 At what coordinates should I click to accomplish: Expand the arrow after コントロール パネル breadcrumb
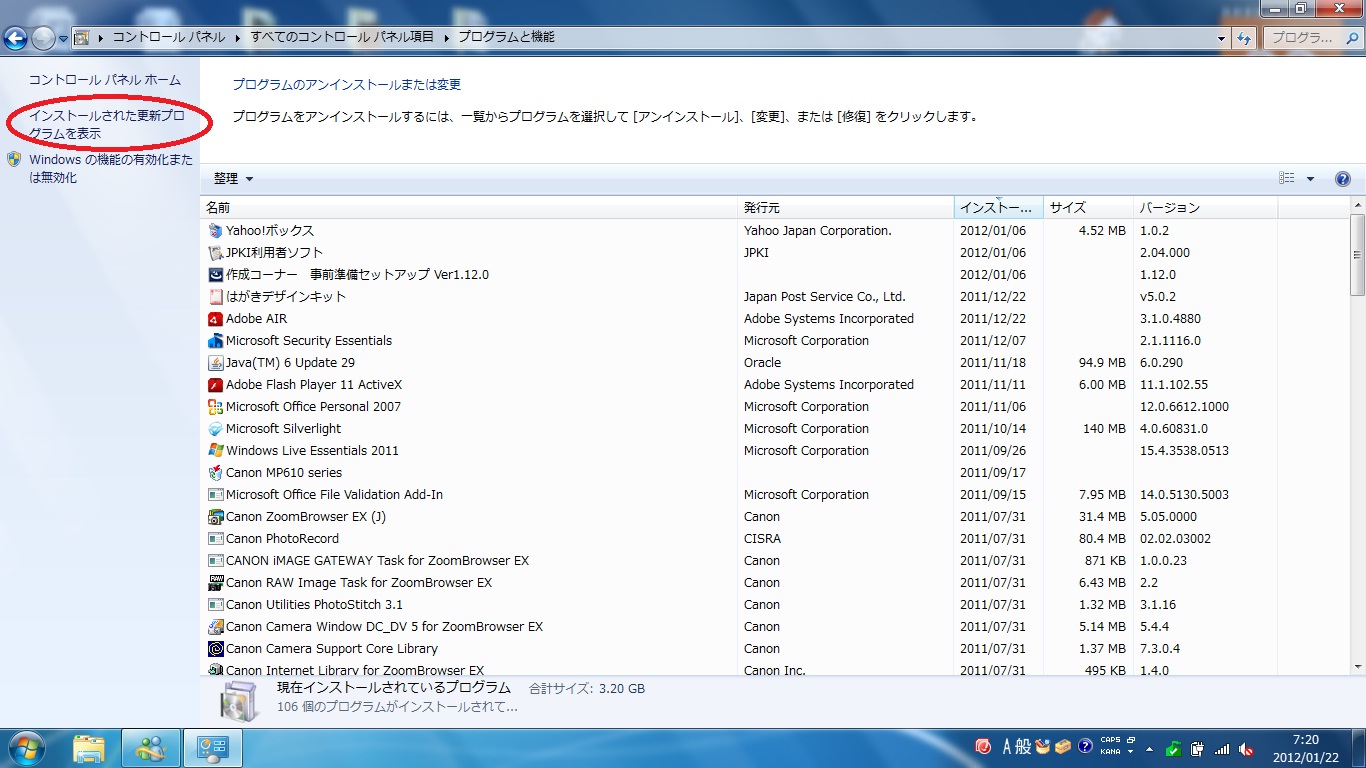click(237, 38)
